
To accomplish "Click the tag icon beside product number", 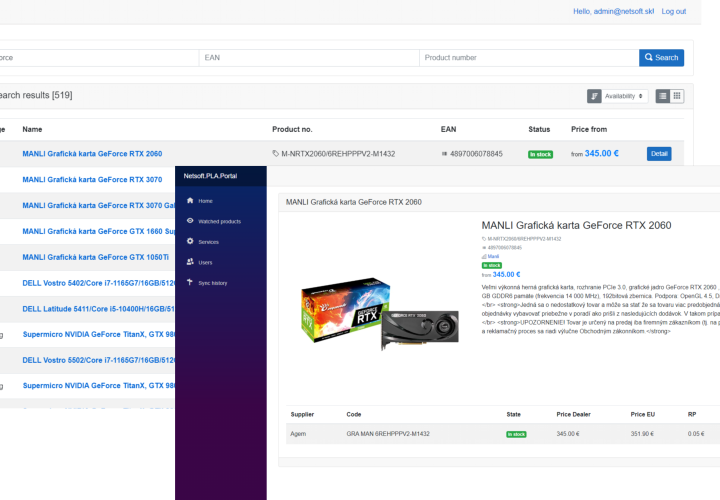I will click(x=276, y=154).
